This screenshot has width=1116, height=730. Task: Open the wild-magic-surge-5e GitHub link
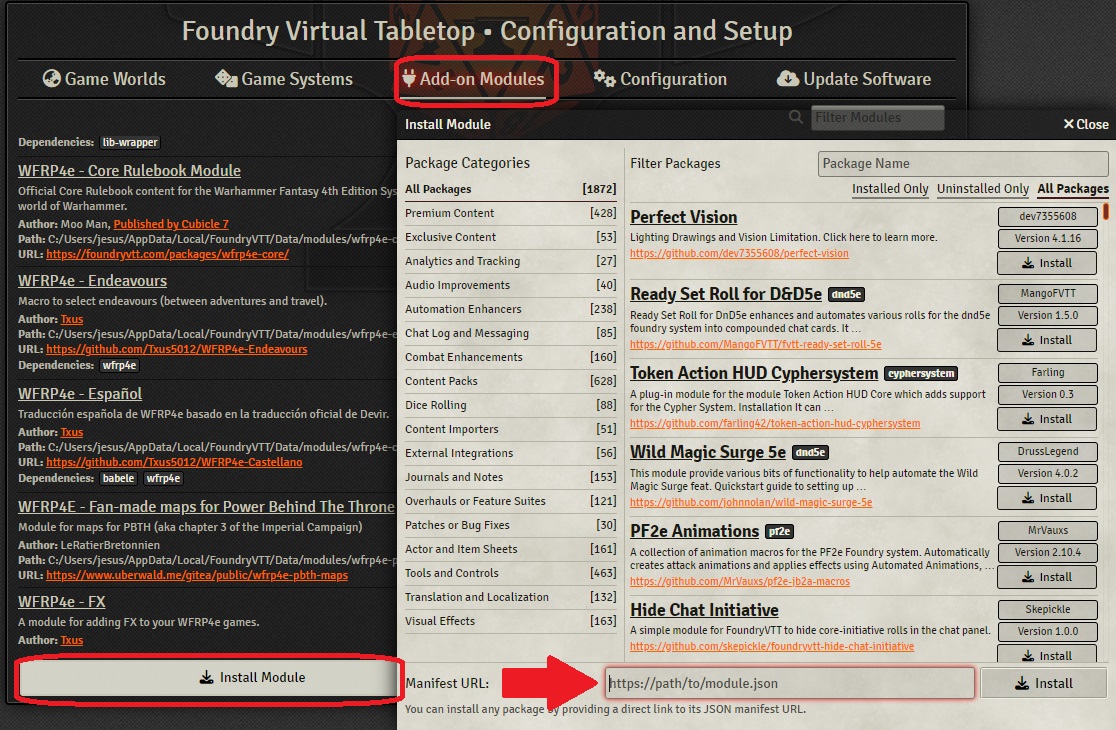[x=751, y=502]
